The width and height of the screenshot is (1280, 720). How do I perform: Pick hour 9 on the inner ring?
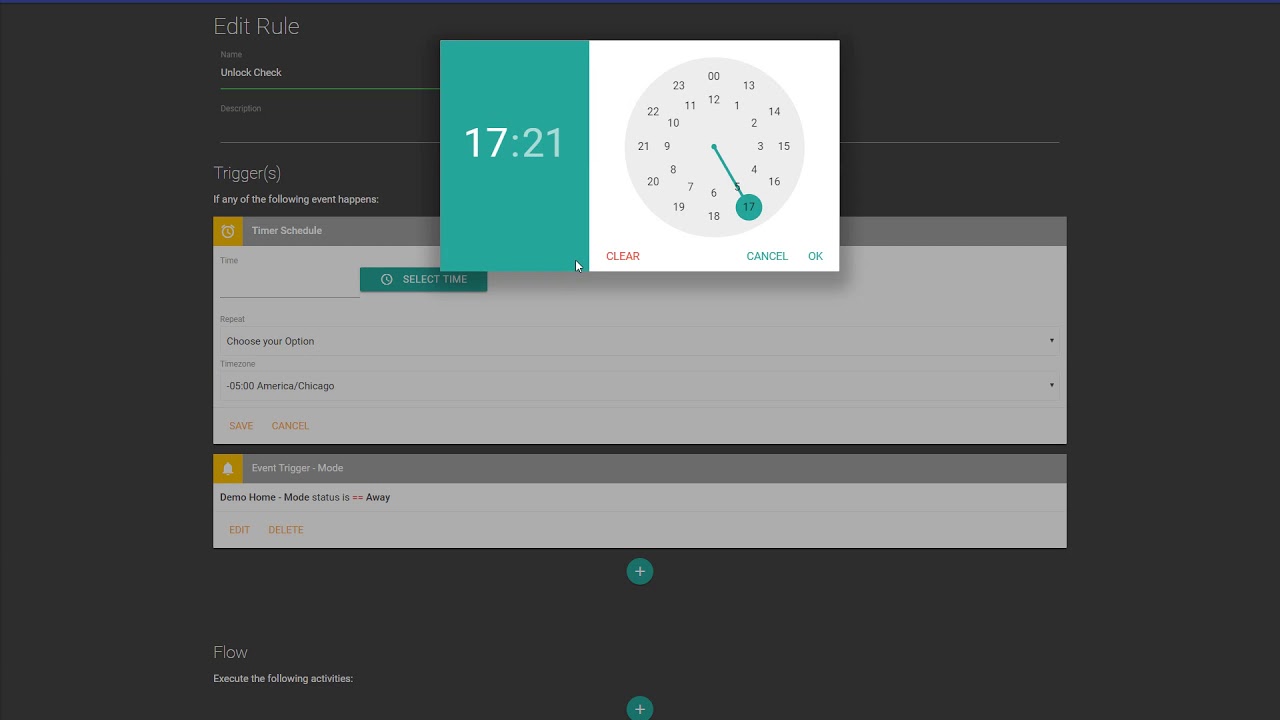click(667, 146)
